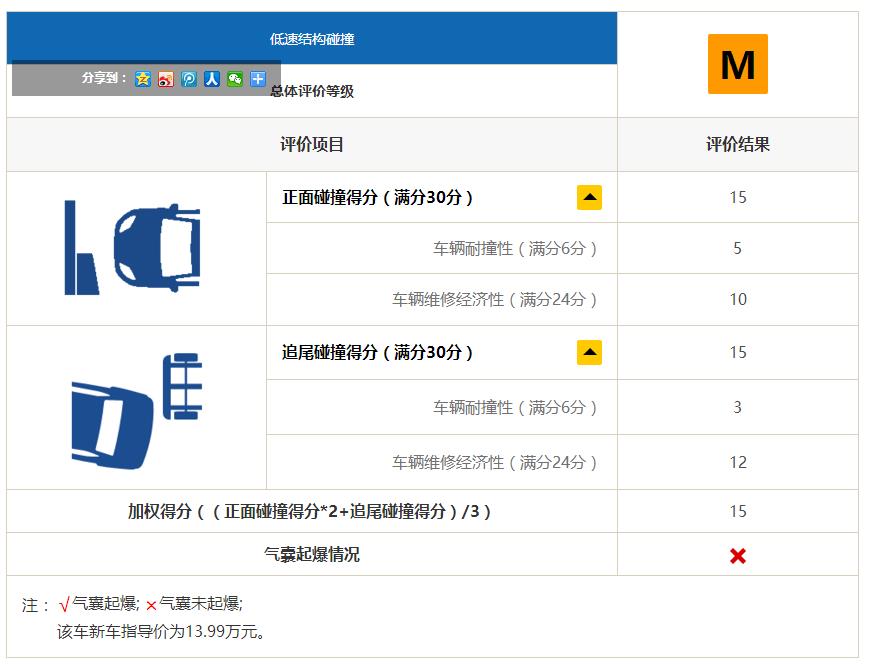
Task: Share to Renren icon
Action: [212, 79]
